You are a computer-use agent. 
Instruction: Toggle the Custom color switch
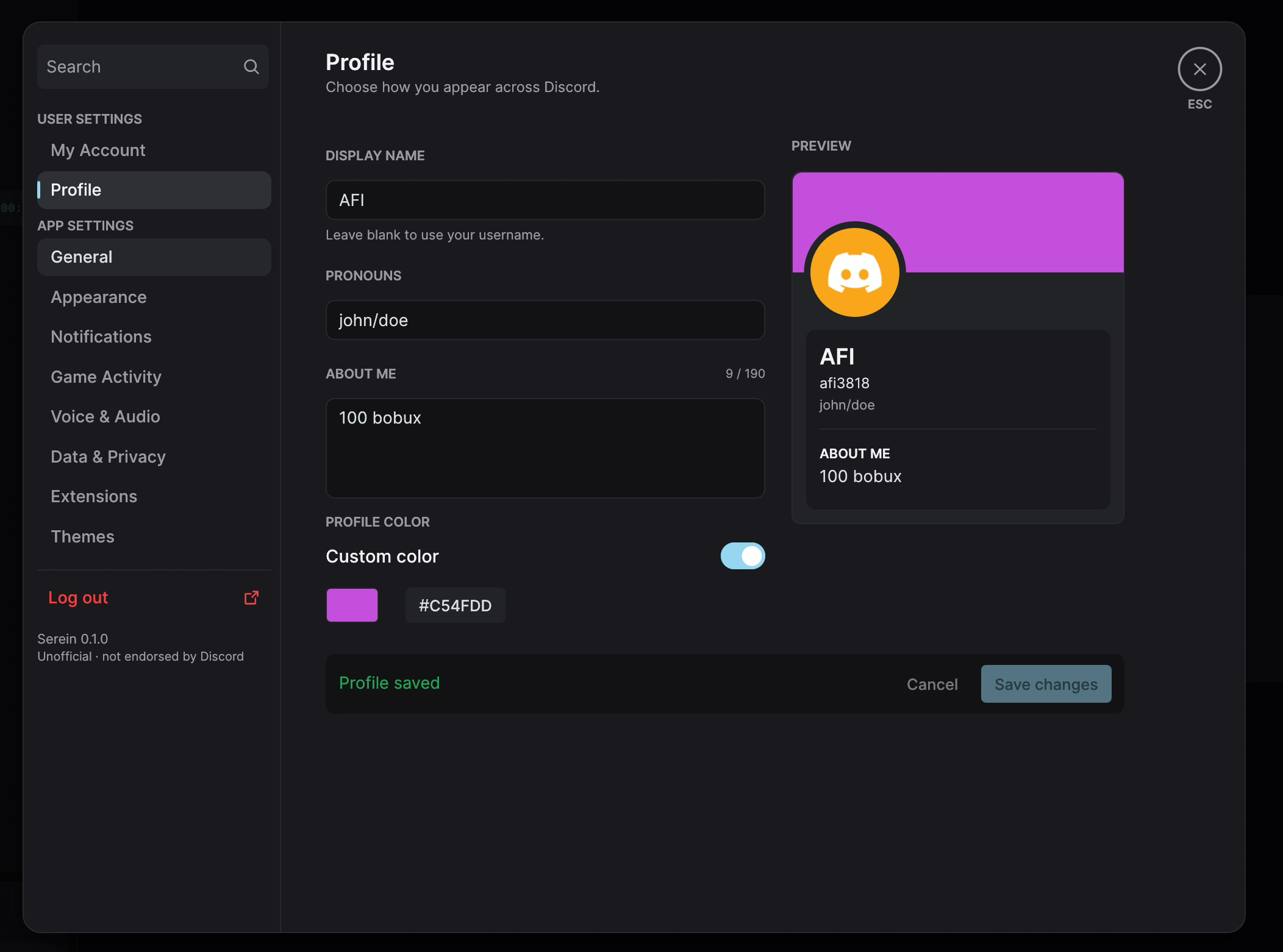[743, 556]
